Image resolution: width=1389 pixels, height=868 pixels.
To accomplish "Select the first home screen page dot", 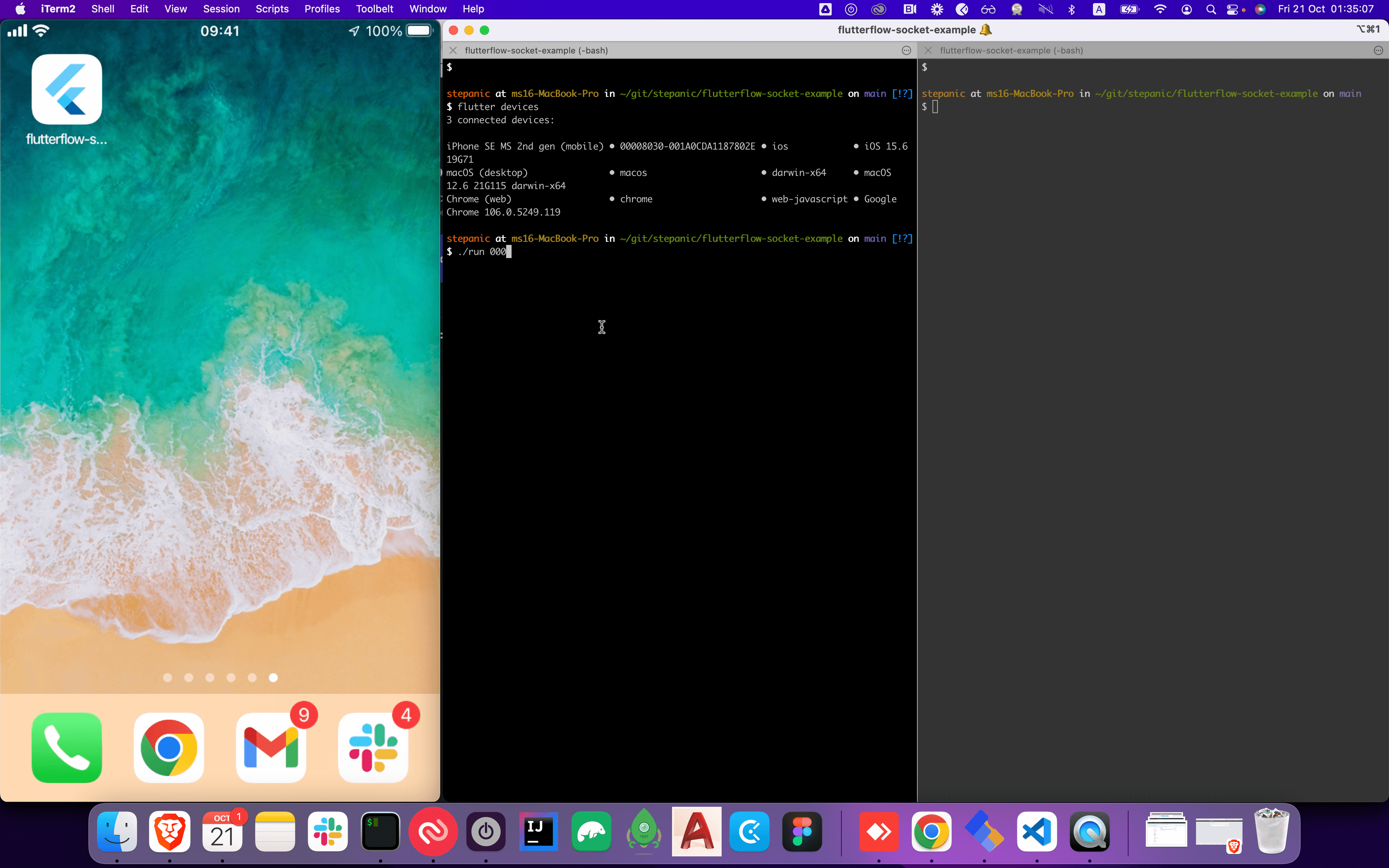I will pos(167,678).
